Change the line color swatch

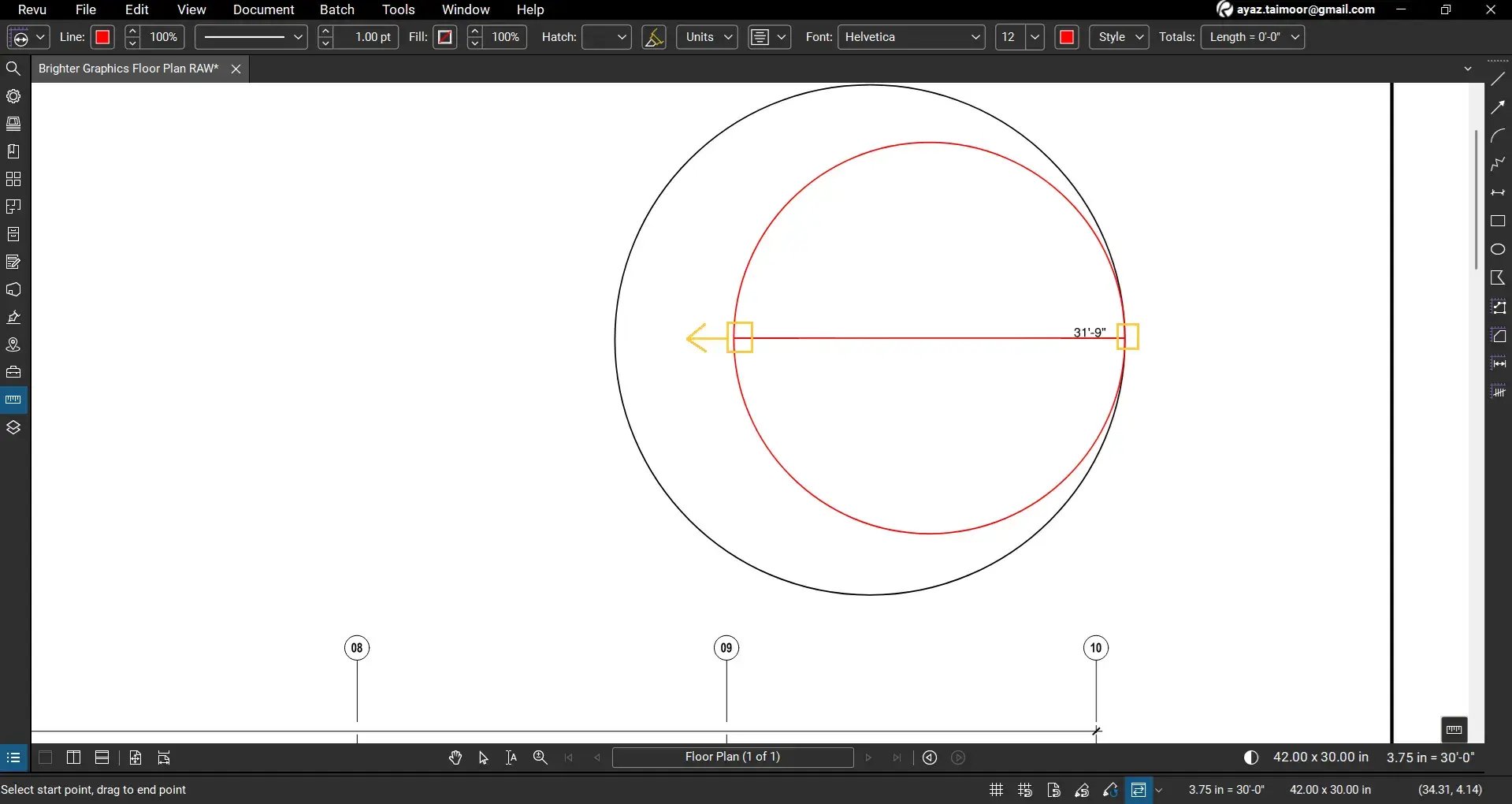click(x=102, y=37)
